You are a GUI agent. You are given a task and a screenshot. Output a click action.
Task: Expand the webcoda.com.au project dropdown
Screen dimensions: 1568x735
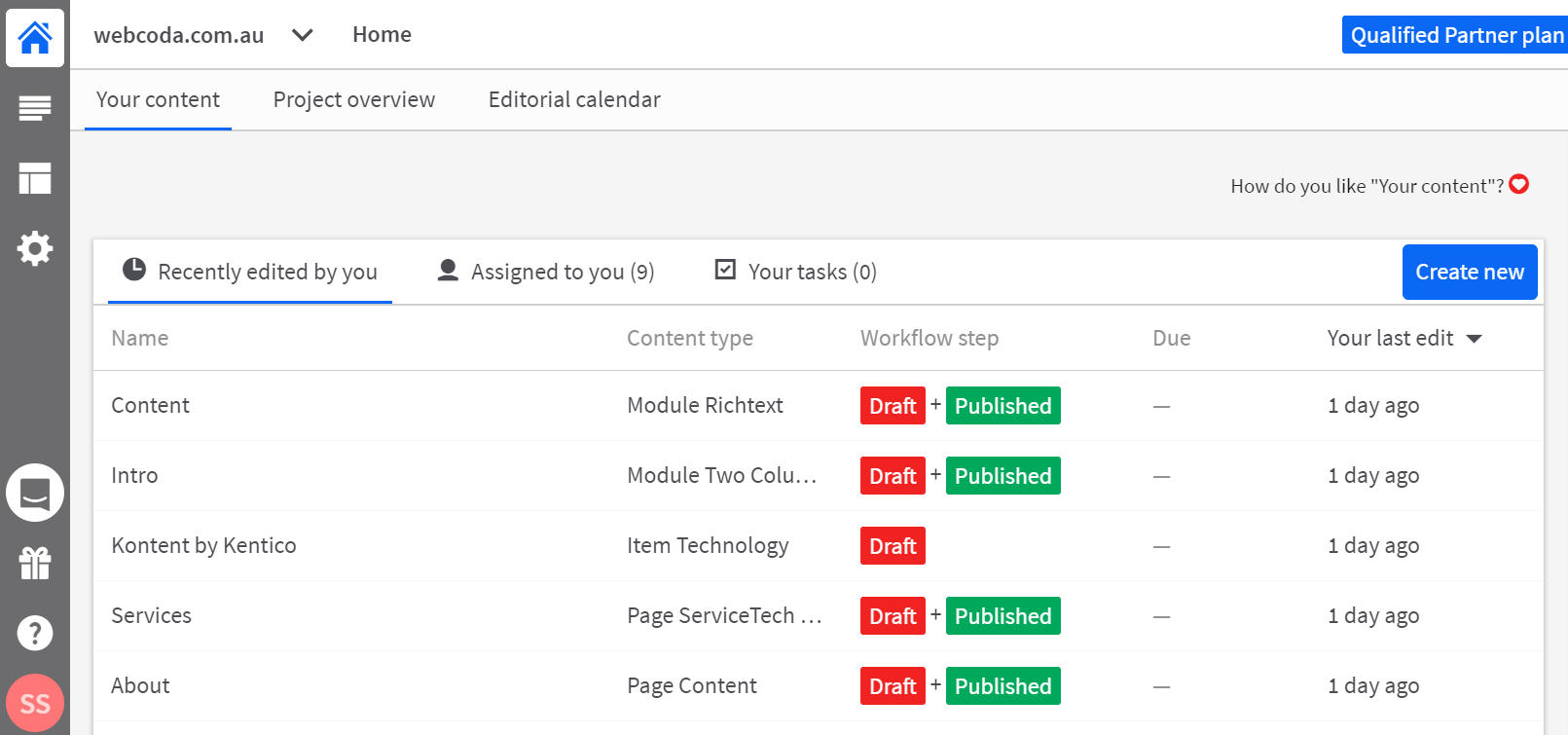[x=302, y=35]
